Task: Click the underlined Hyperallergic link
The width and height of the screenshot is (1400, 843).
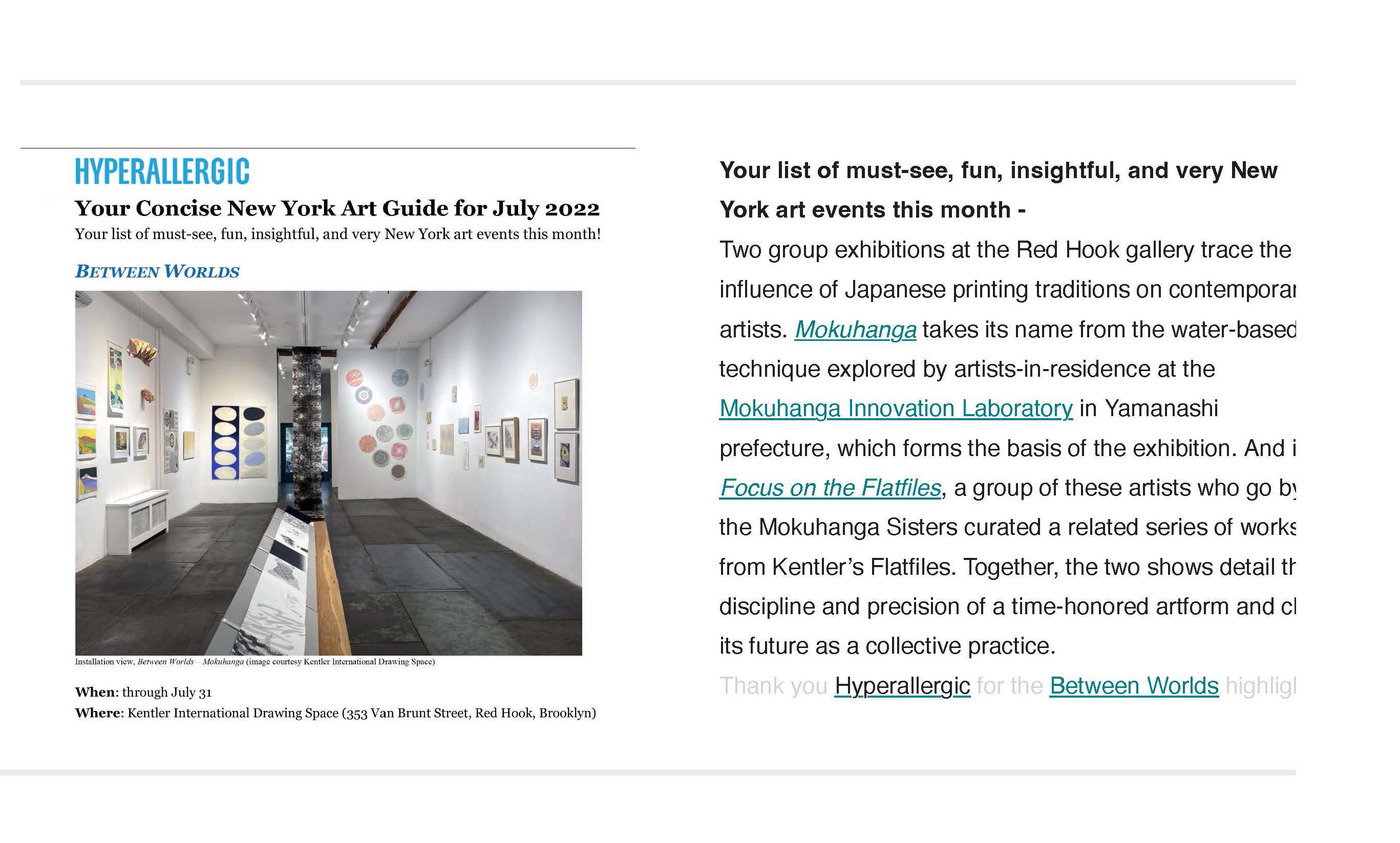Action: [x=902, y=686]
